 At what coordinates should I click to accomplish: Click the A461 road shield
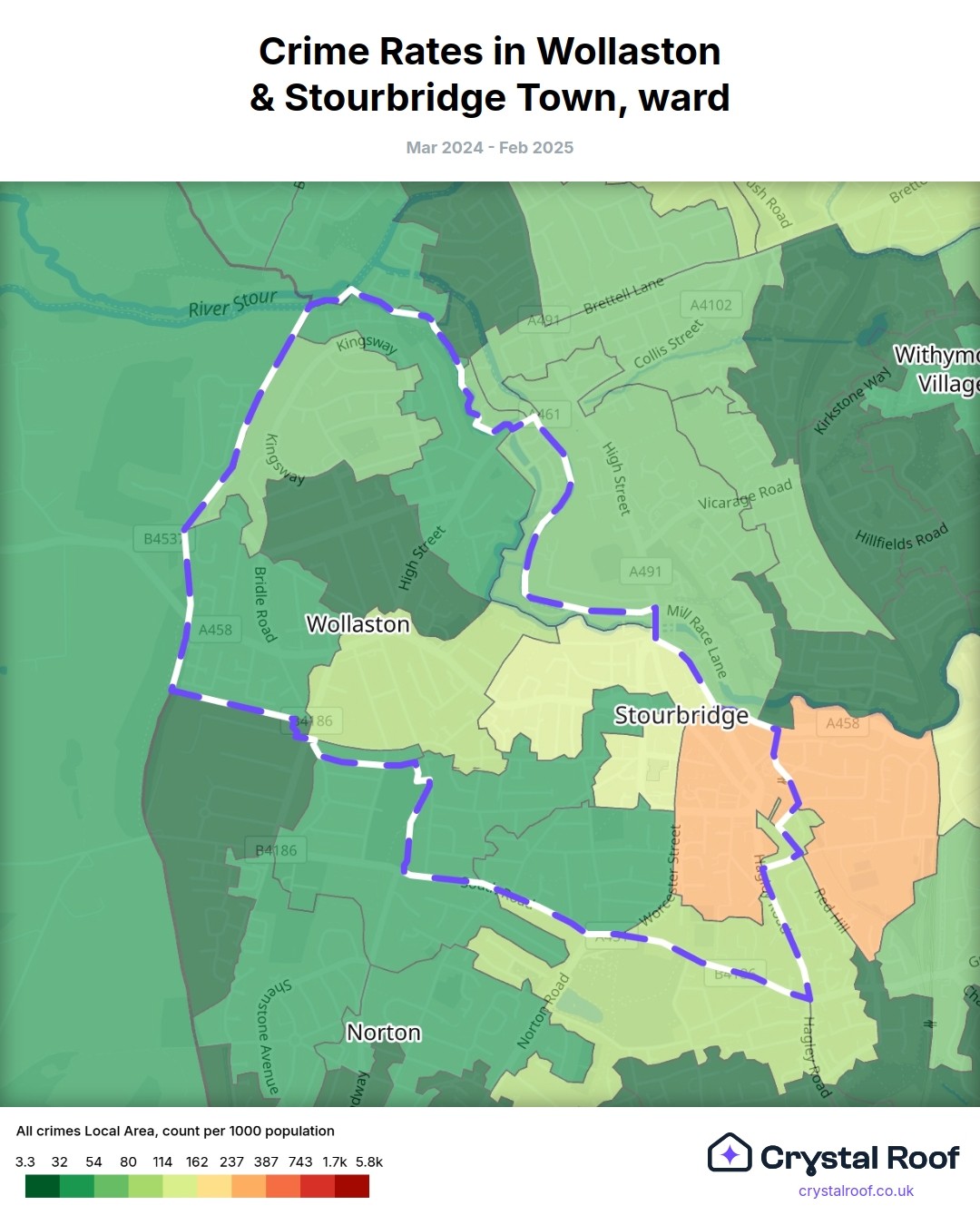click(547, 415)
